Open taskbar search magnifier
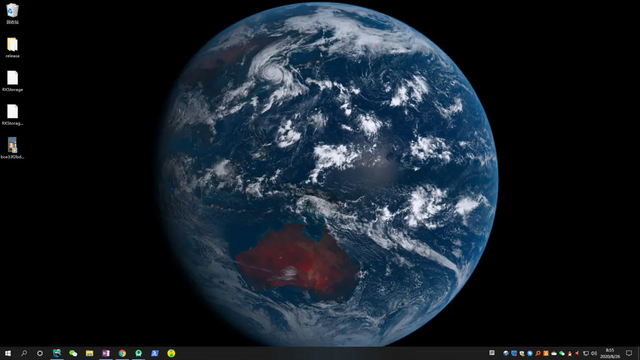This screenshot has height=360, width=640. click(24, 353)
